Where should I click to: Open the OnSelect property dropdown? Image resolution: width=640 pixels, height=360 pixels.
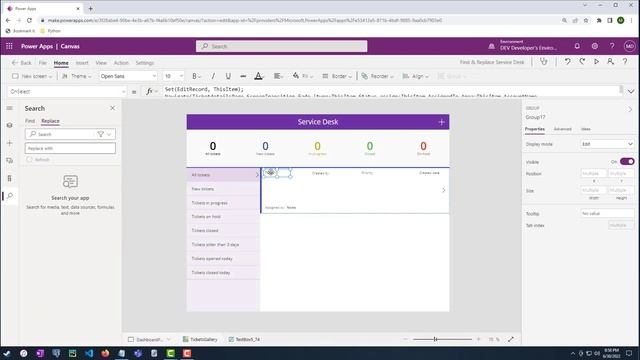point(67,91)
